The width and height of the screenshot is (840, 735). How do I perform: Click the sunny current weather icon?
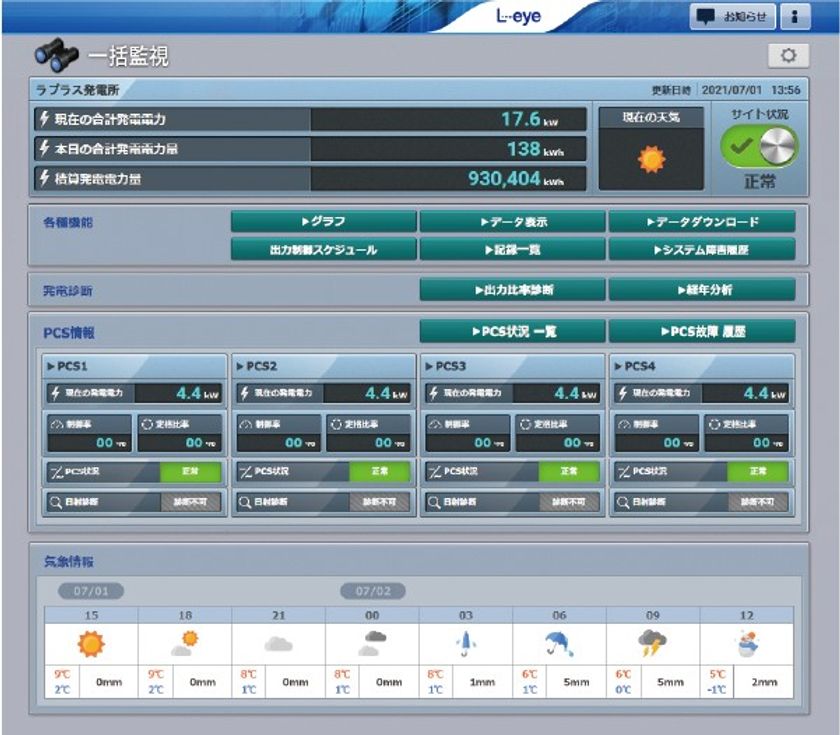tap(651, 159)
